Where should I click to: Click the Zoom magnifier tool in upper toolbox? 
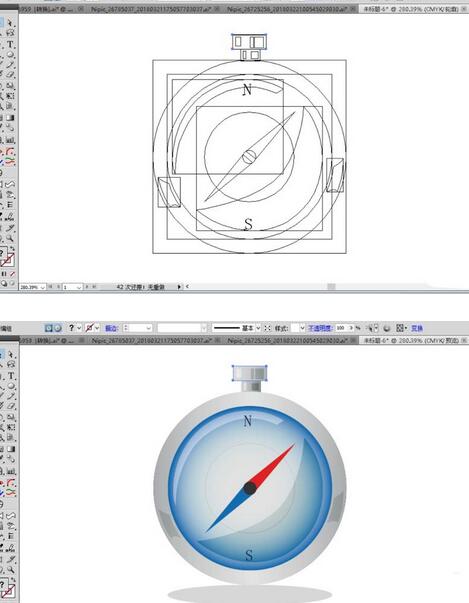point(10,238)
